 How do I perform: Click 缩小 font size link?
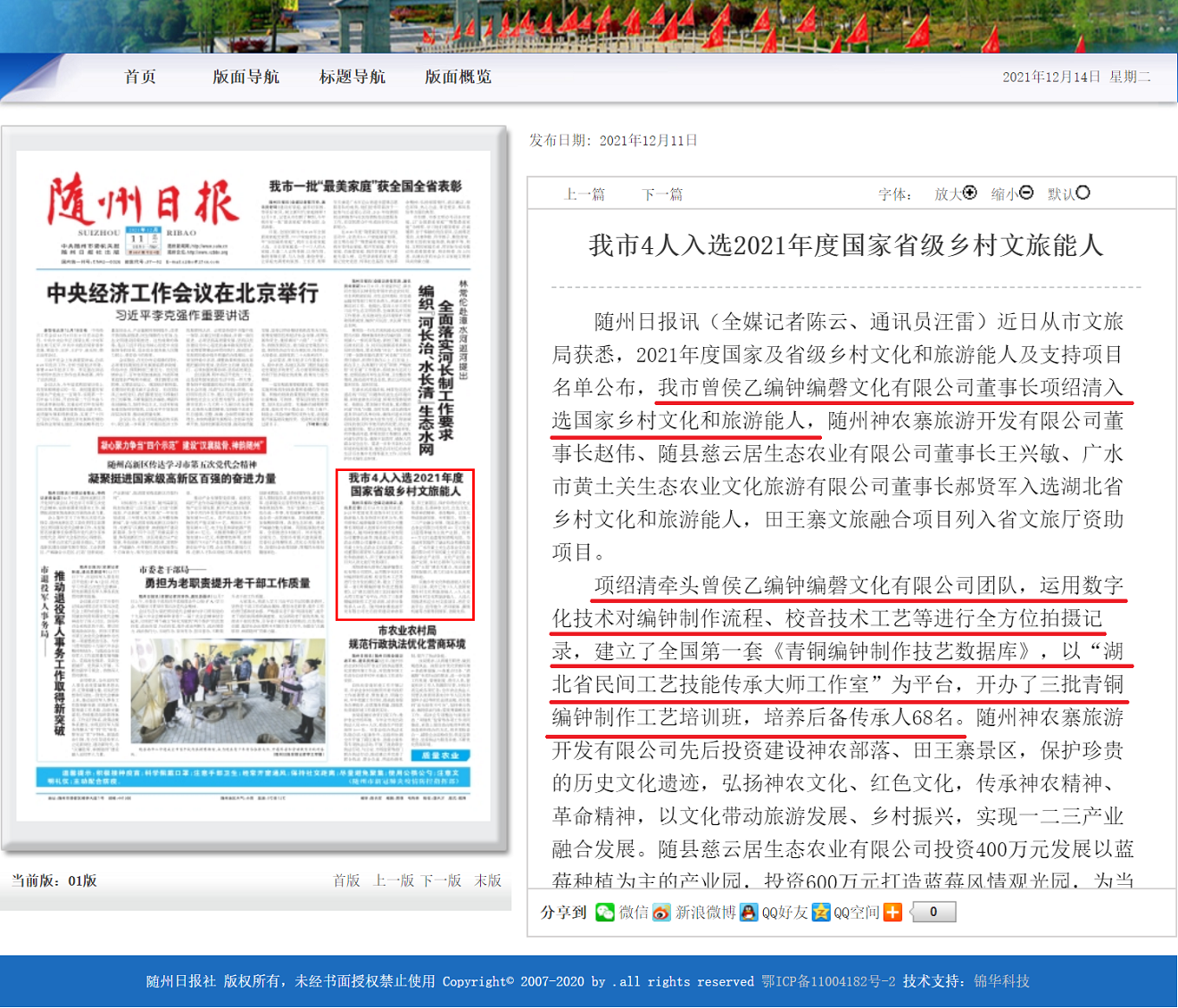(1005, 194)
